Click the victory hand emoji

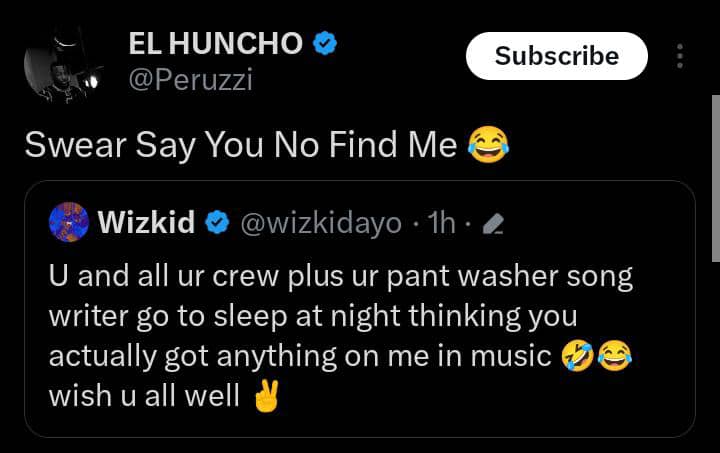264,396
